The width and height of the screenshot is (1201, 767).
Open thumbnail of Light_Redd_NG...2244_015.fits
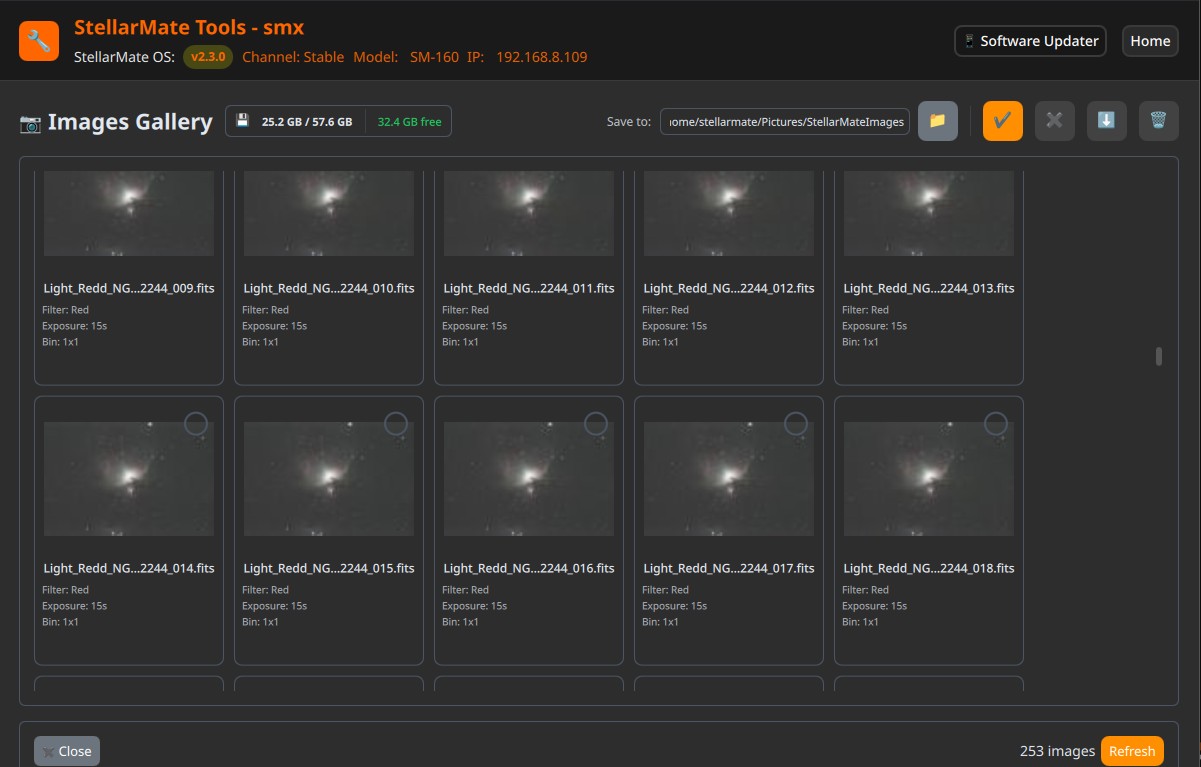pyautogui.click(x=329, y=479)
